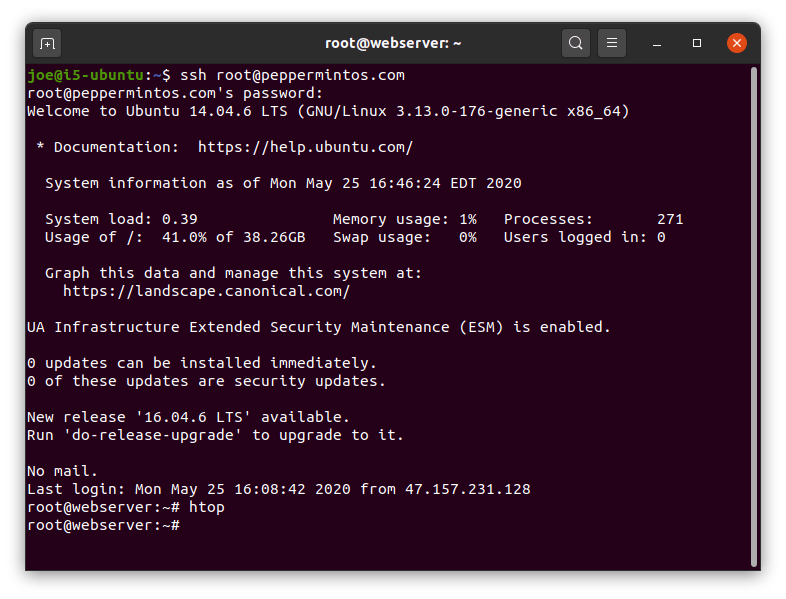The height and width of the screenshot is (599, 786).
Task: Click the IP address 47.157.231.128
Action: [468, 489]
